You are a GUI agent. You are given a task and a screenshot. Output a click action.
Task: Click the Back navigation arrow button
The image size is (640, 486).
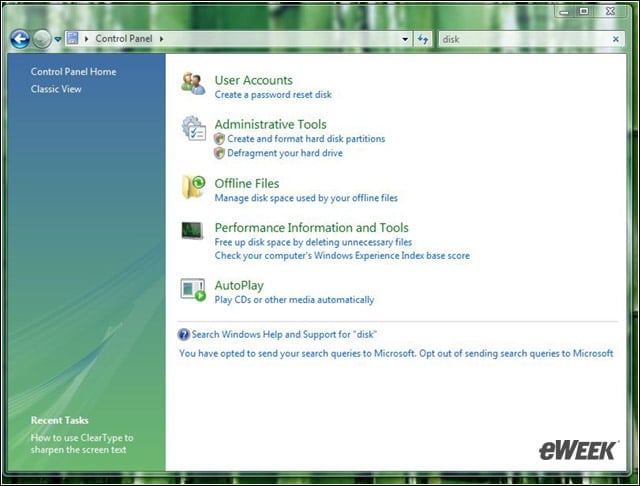point(20,39)
